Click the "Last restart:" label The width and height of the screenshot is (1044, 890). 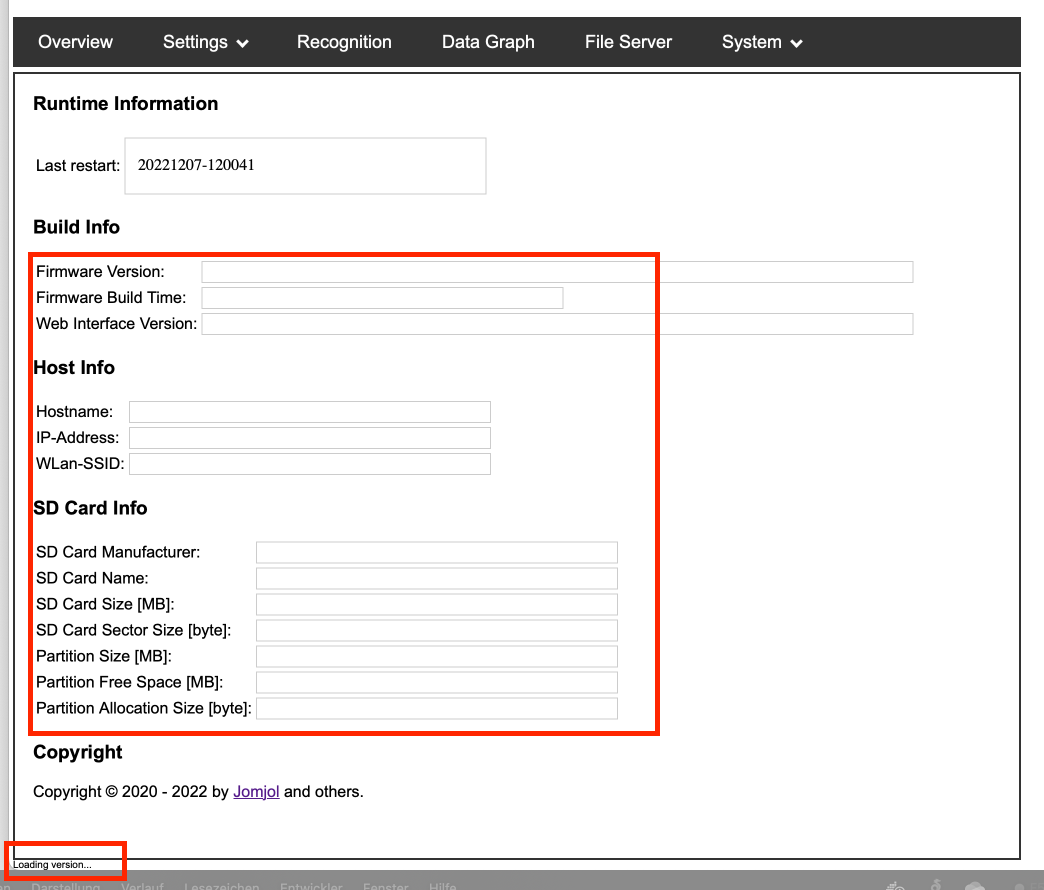click(78, 166)
